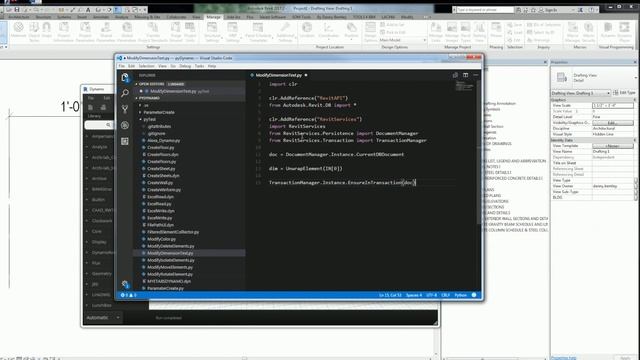The image size is (640, 360).
Task: Click the Split Editor icon in VS Code
Action: tap(465, 75)
